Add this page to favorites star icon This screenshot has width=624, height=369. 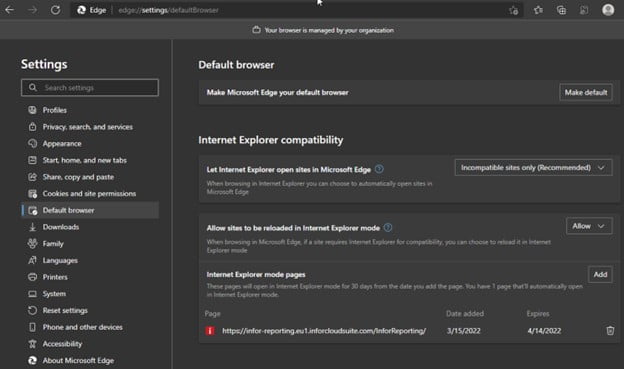pos(513,10)
